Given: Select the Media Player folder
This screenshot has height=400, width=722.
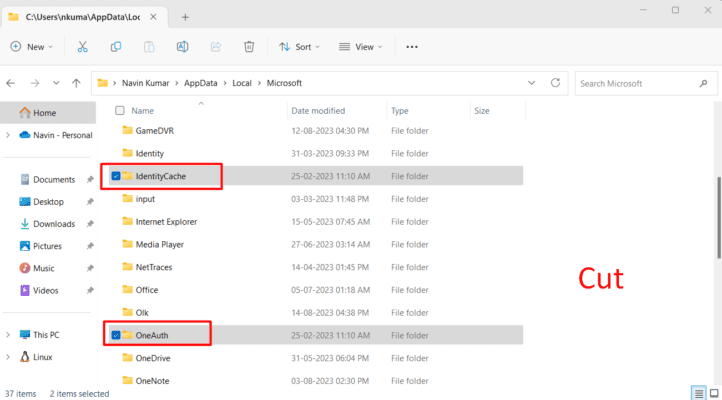Looking at the screenshot, I should click(x=159, y=244).
